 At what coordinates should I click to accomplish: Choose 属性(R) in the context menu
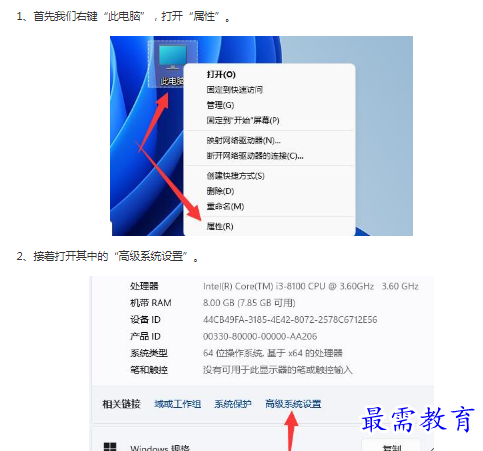tap(220, 227)
